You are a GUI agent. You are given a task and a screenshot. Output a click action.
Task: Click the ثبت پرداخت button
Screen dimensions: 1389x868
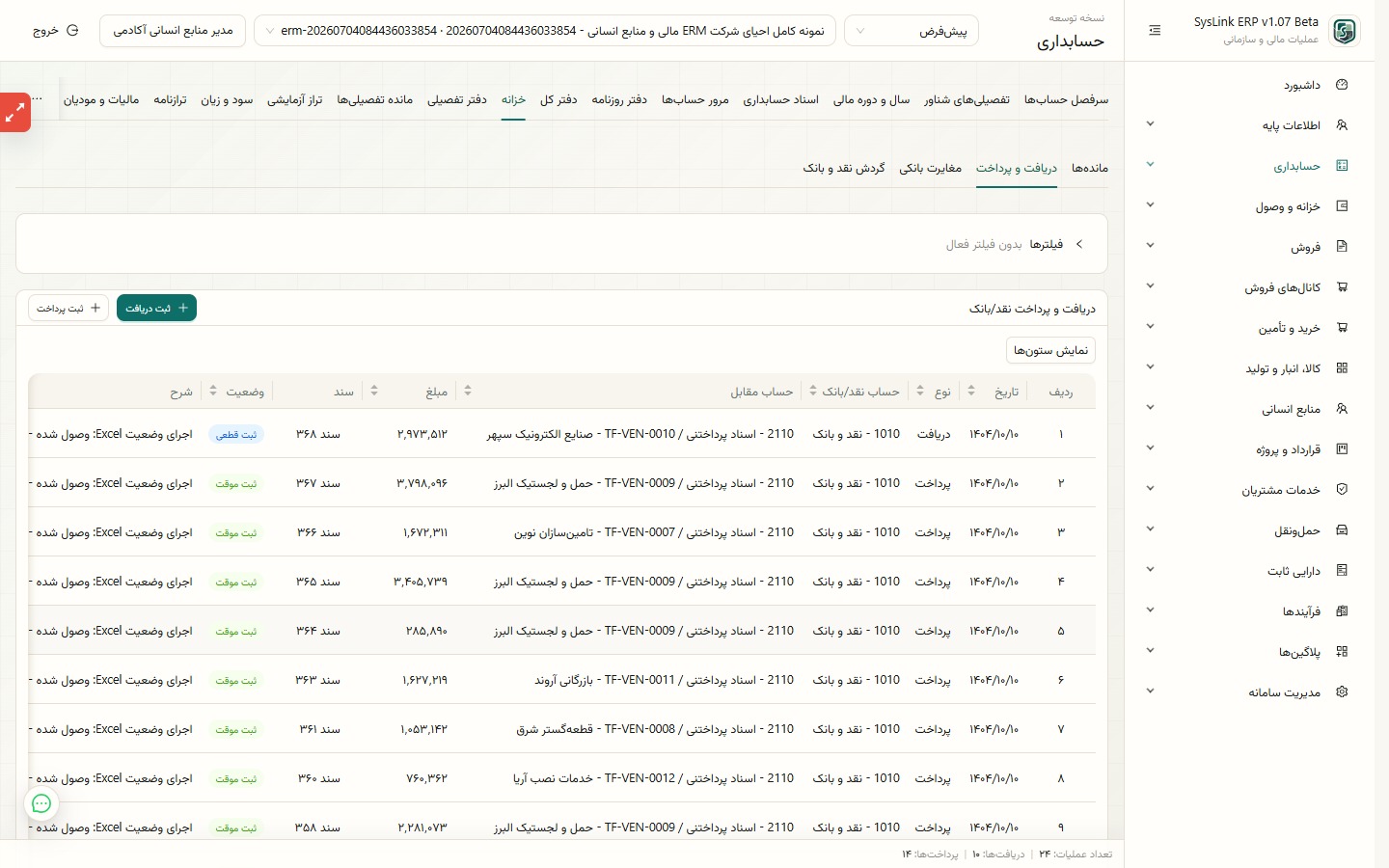68,308
